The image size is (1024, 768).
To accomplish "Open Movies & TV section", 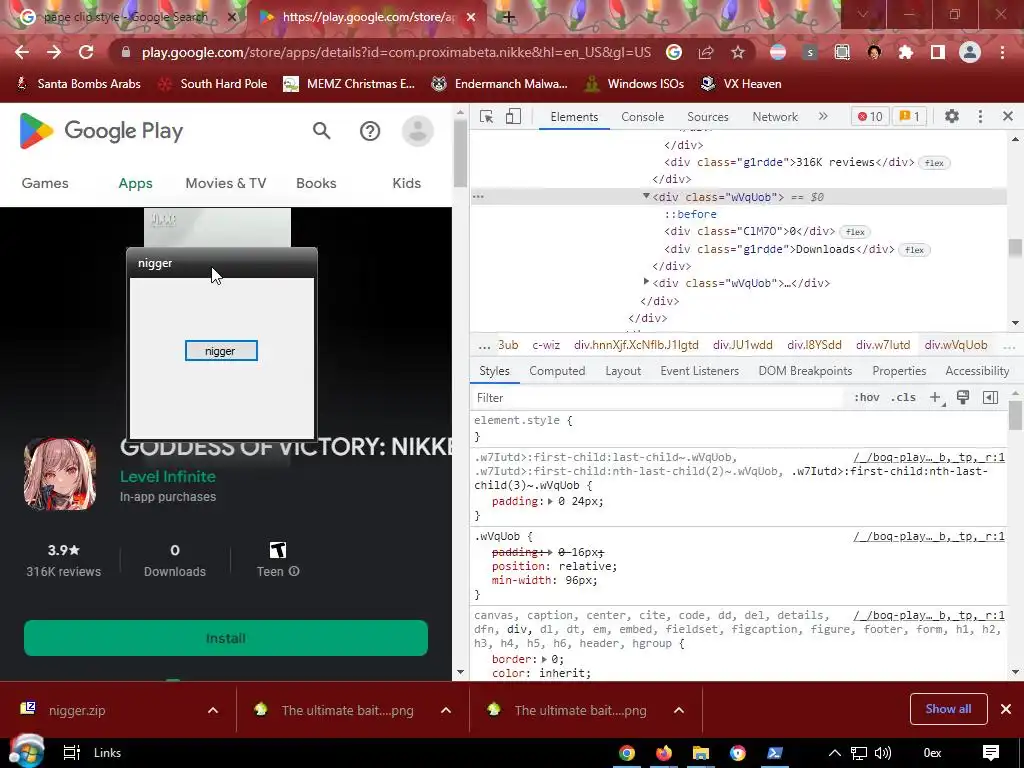I will [x=226, y=184].
